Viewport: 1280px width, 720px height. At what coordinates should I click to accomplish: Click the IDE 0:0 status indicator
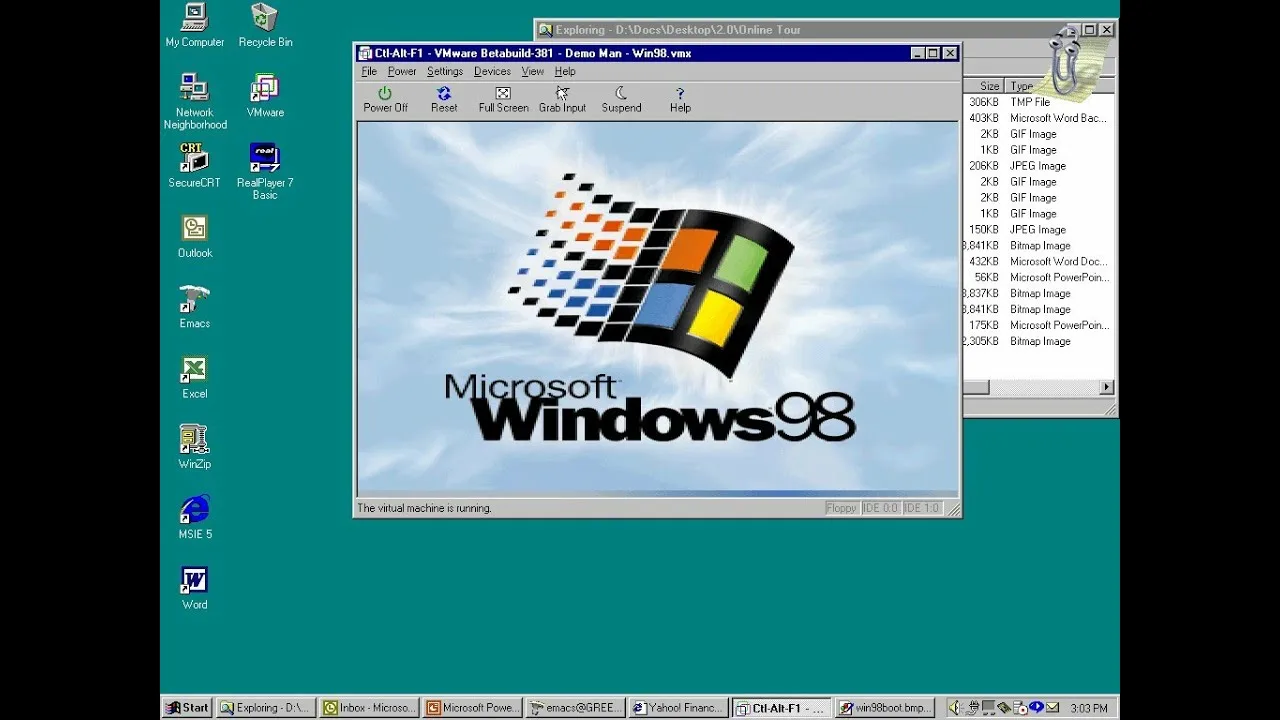pyautogui.click(x=880, y=508)
